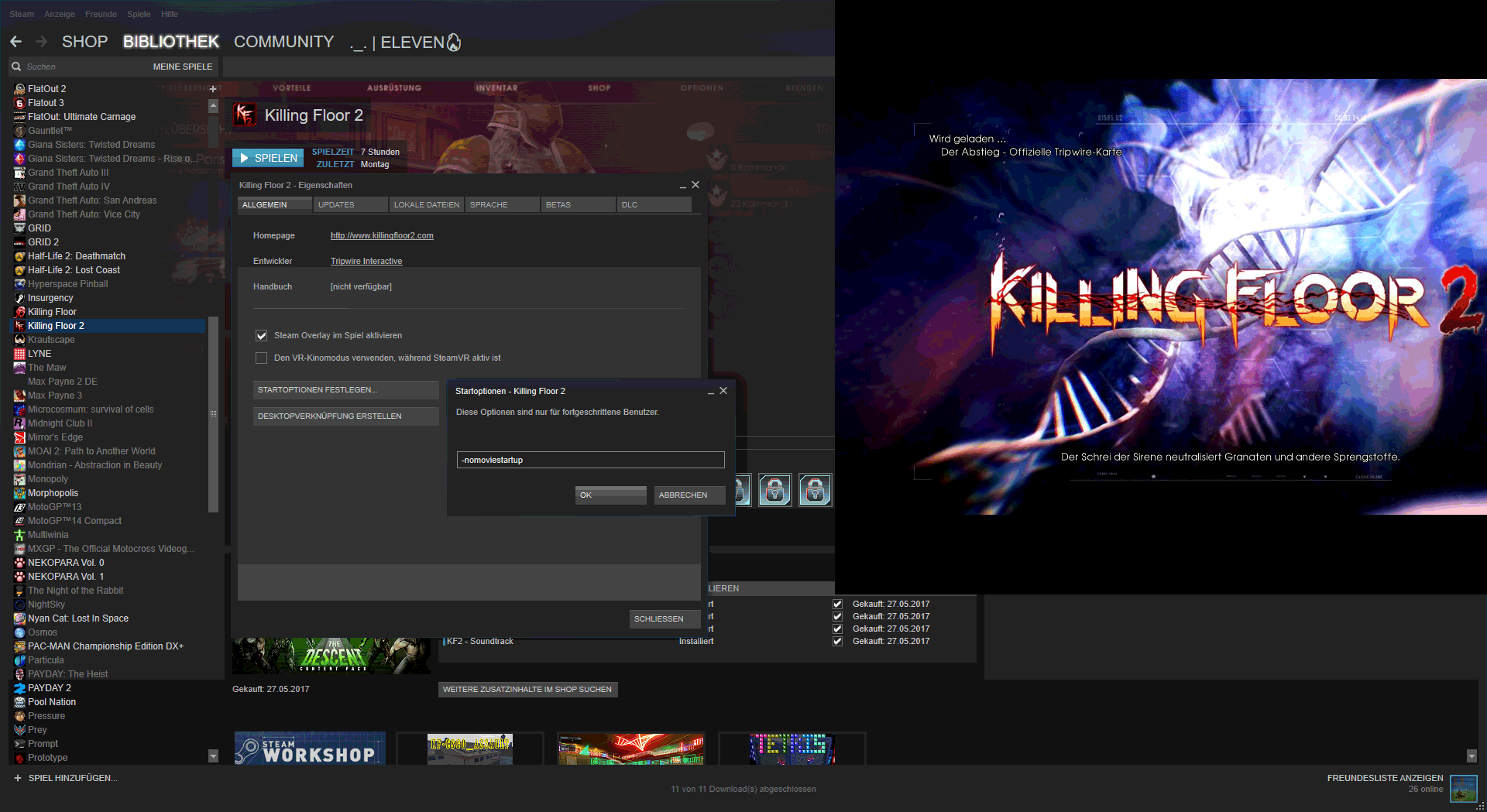Click the Half-Life 2: Deathmatch icon

[20, 256]
